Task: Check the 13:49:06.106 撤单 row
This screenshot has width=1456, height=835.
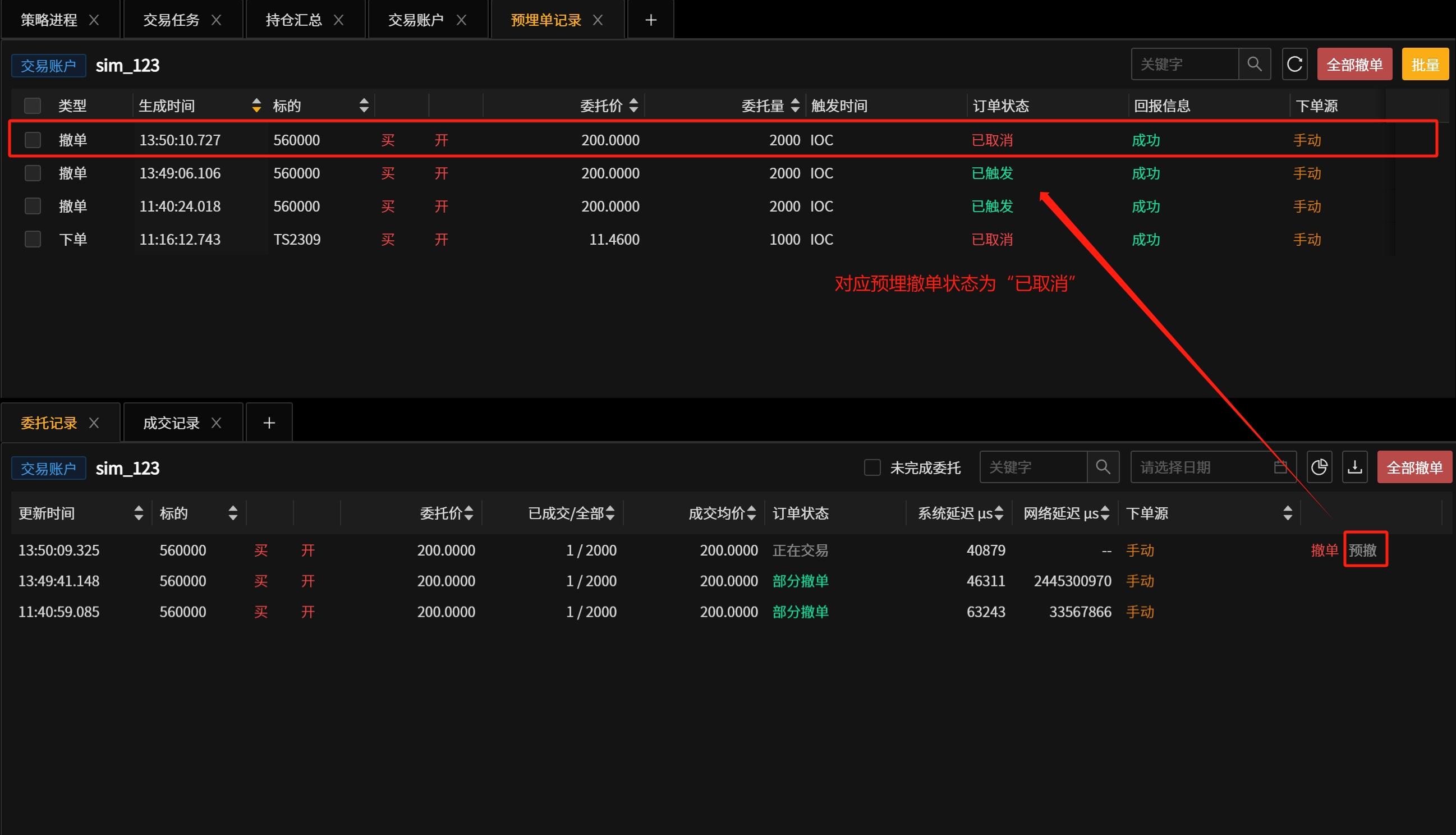Action: point(33,173)
